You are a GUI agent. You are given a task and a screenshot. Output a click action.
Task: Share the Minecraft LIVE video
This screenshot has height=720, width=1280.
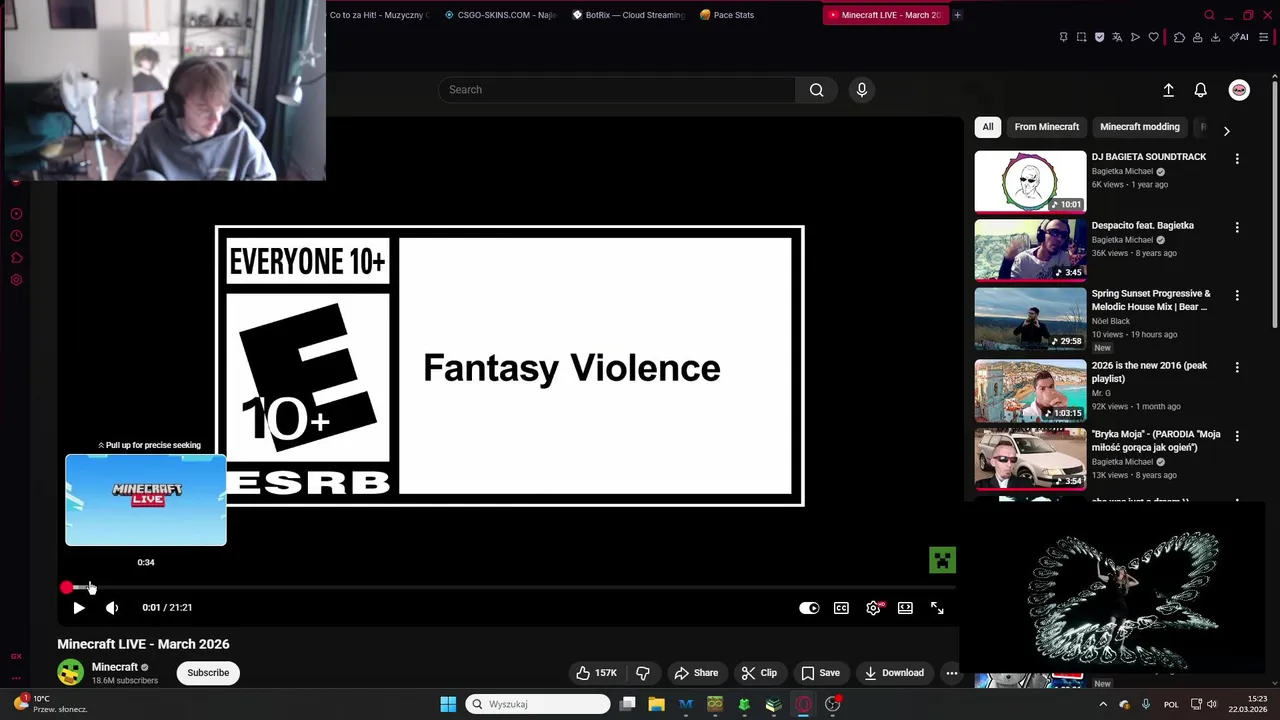[x=696, y=673]
